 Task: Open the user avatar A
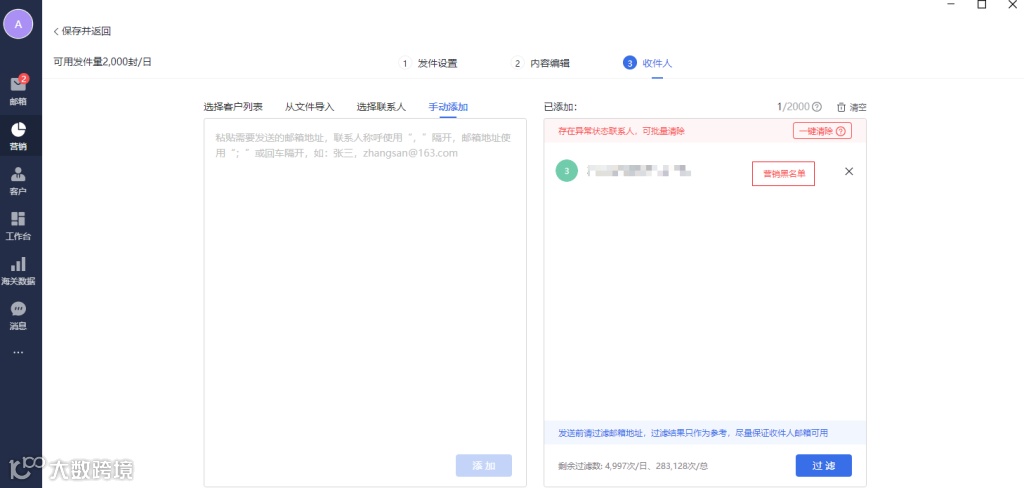(18, 24)
